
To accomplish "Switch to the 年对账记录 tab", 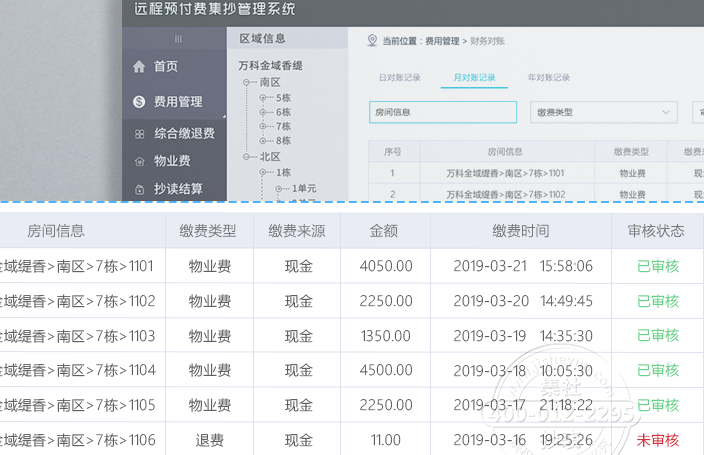I will [x=548, y=77].
